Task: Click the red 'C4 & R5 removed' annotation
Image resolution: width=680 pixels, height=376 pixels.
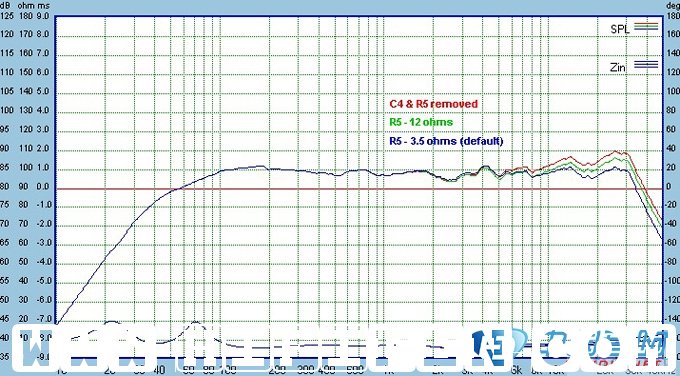Action: pos(434,104)
